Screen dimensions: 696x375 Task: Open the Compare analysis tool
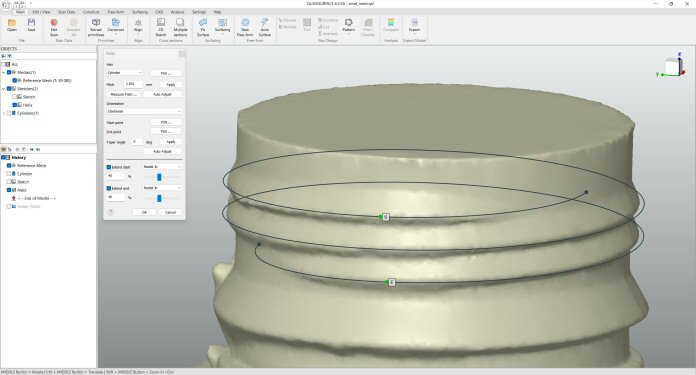coord(391,25)
